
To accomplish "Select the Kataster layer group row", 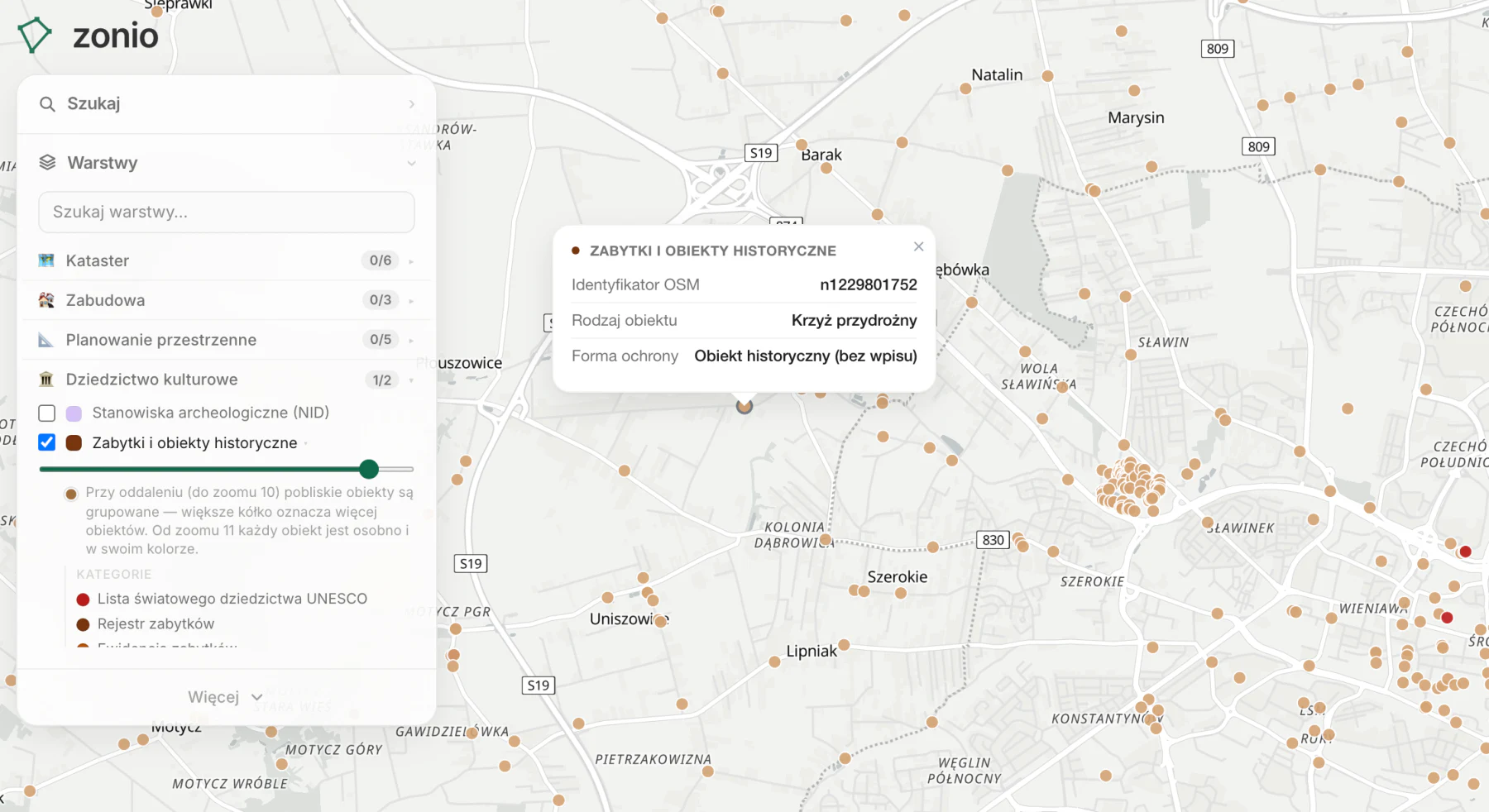I will 226,260.
